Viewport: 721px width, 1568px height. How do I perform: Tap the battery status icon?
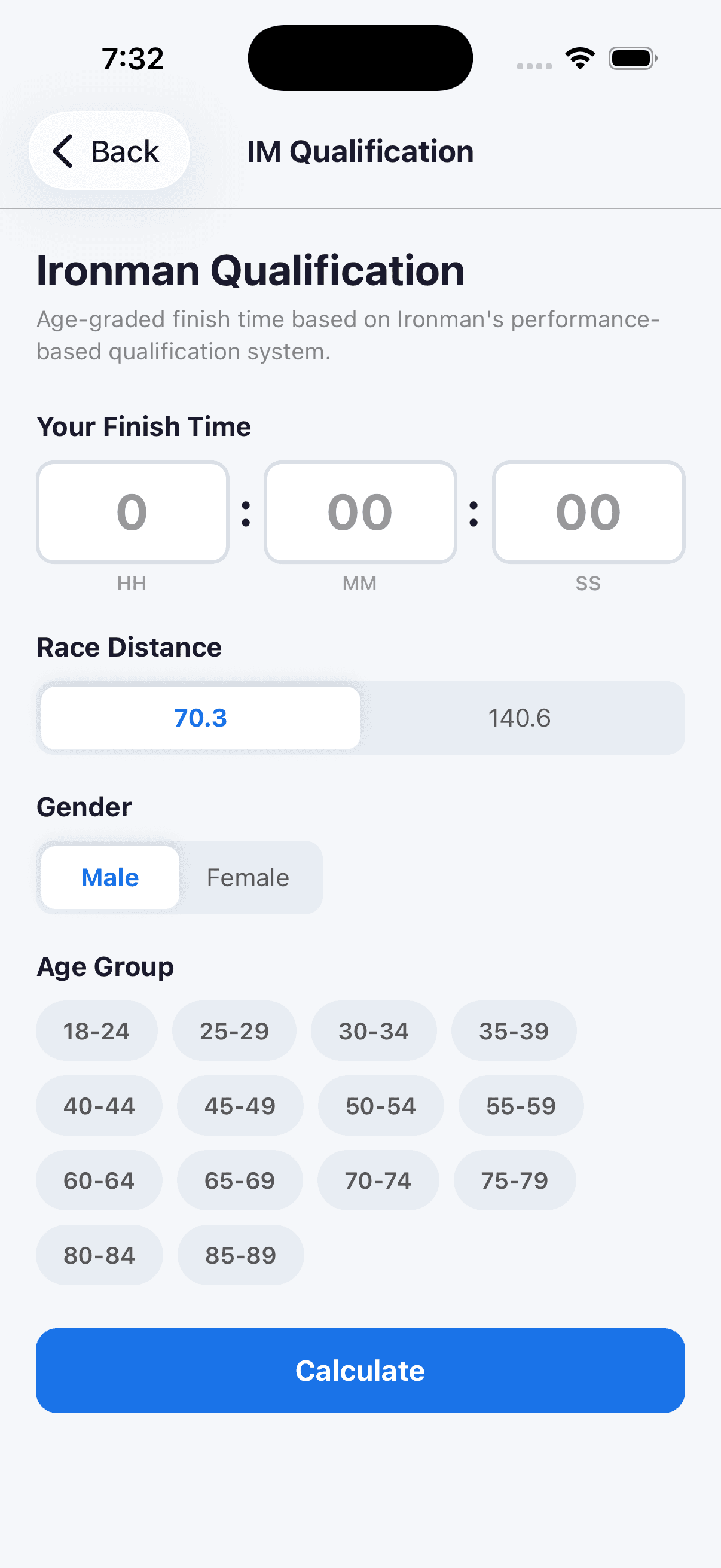tap(633, 59)
